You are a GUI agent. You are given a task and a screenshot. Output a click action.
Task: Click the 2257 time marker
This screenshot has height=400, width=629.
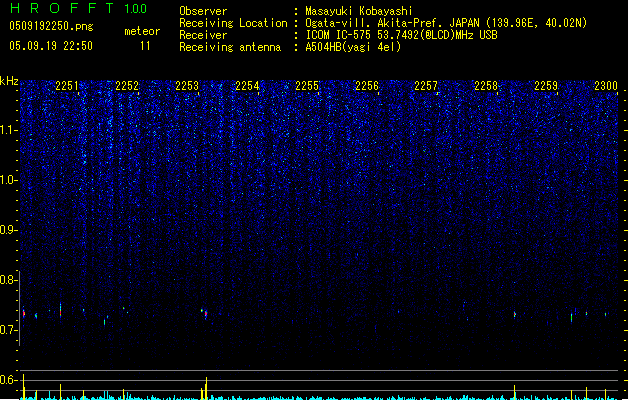(x=426, y=86)
